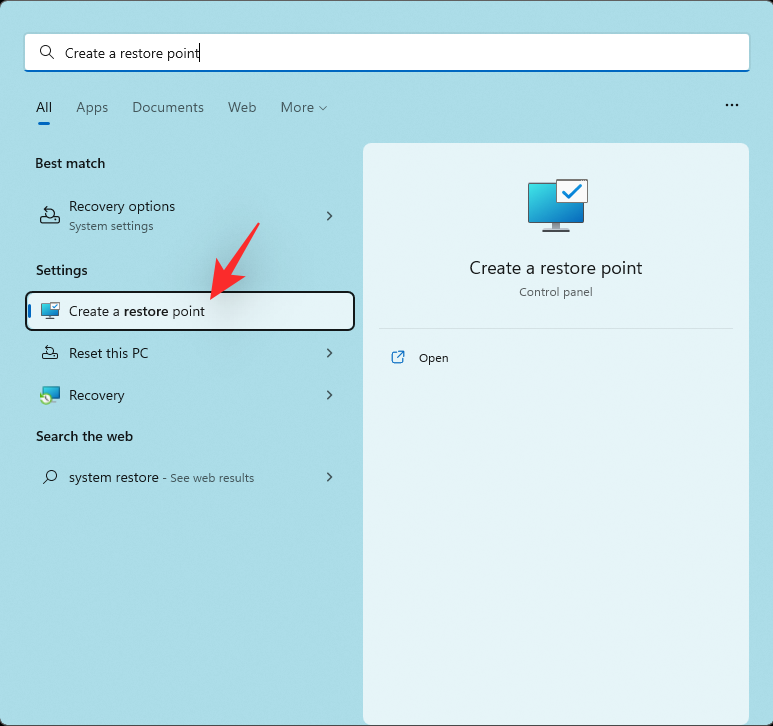Click the magnifier icon in the search box

click(46, 53)
